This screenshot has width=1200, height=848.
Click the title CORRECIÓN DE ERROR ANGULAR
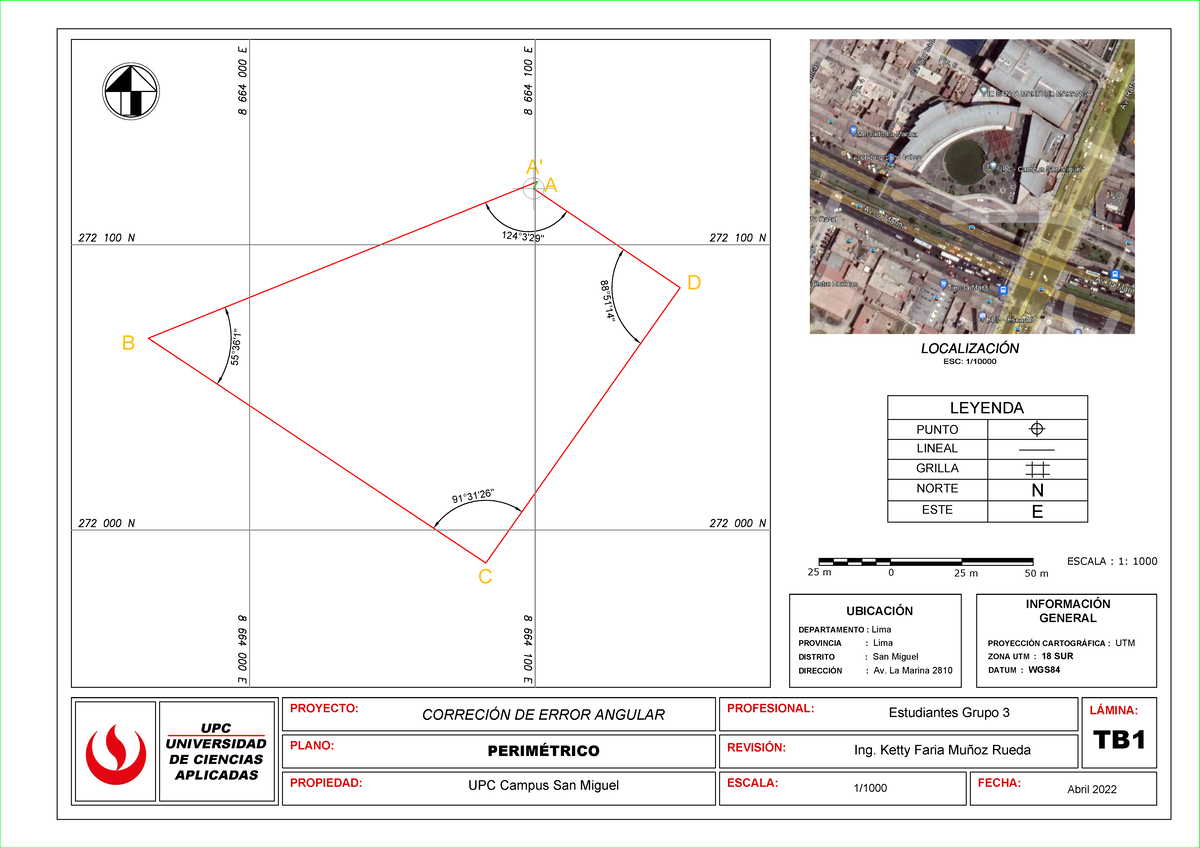[x=544, y=715]
